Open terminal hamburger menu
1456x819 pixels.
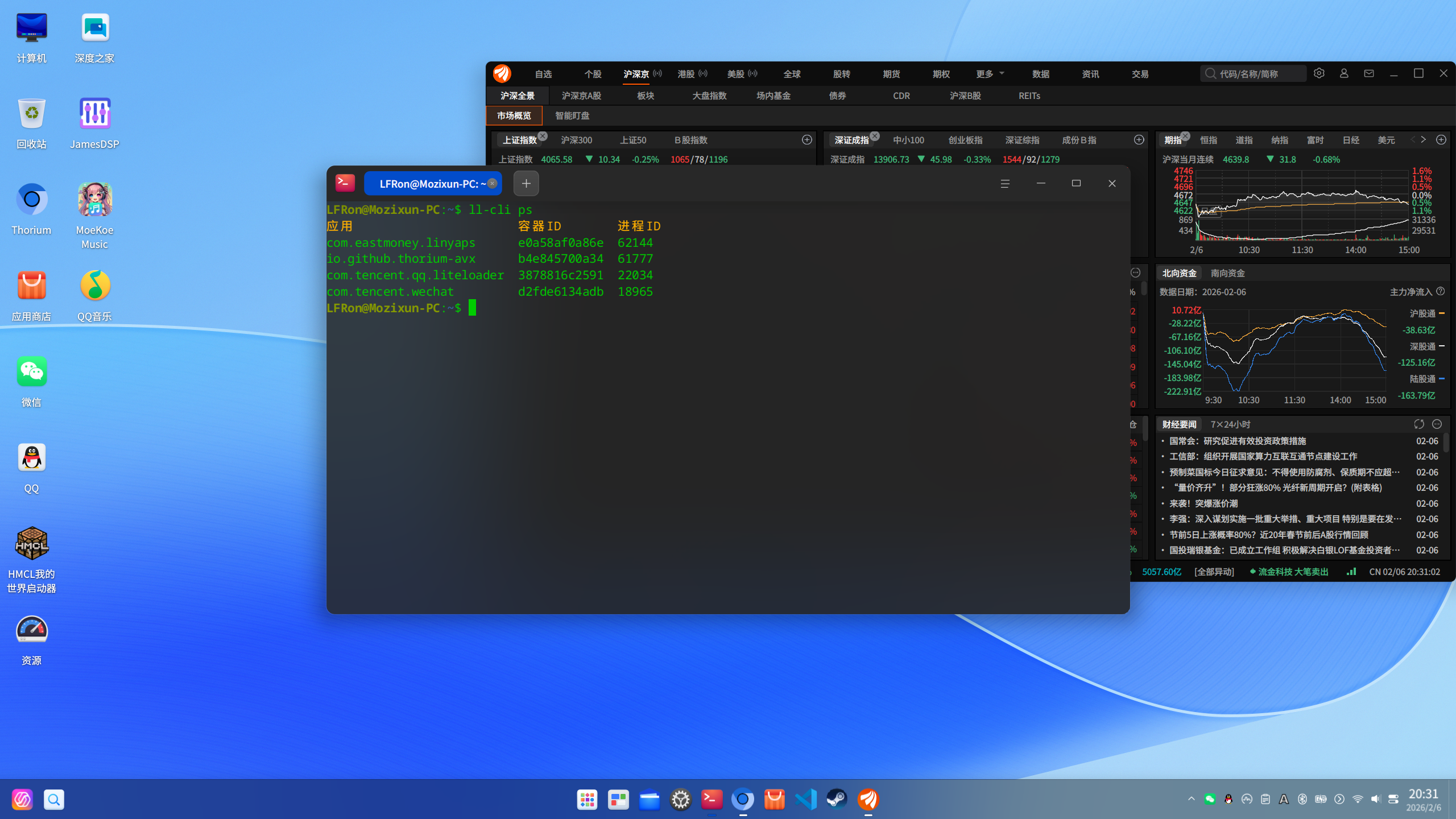pyautogui.click(x=1005, y=183)
